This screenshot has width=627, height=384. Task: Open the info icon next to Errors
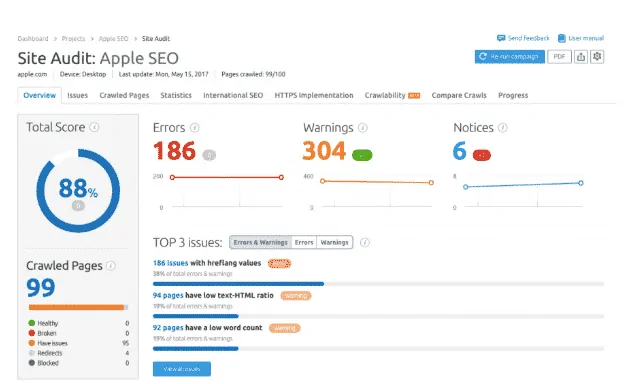click(195, 128)
